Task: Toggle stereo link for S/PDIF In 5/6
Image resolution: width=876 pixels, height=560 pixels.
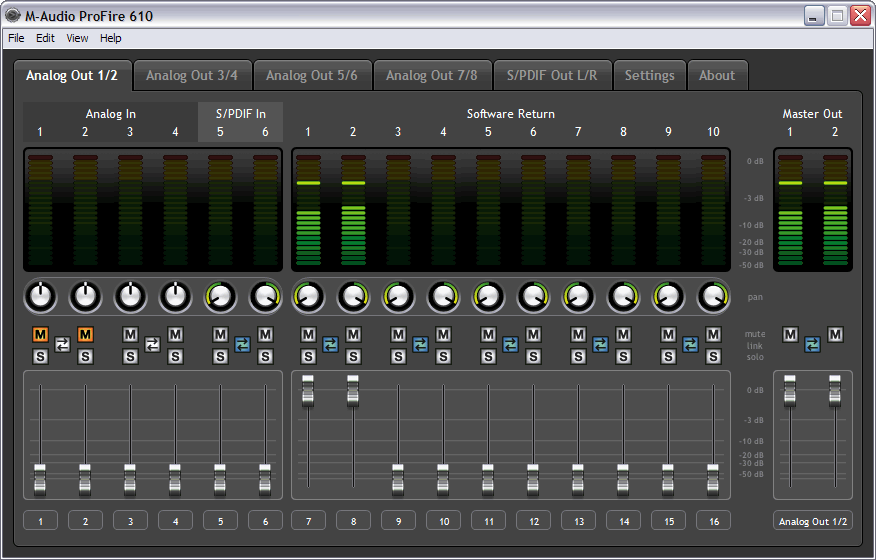Action: point(242,345)
